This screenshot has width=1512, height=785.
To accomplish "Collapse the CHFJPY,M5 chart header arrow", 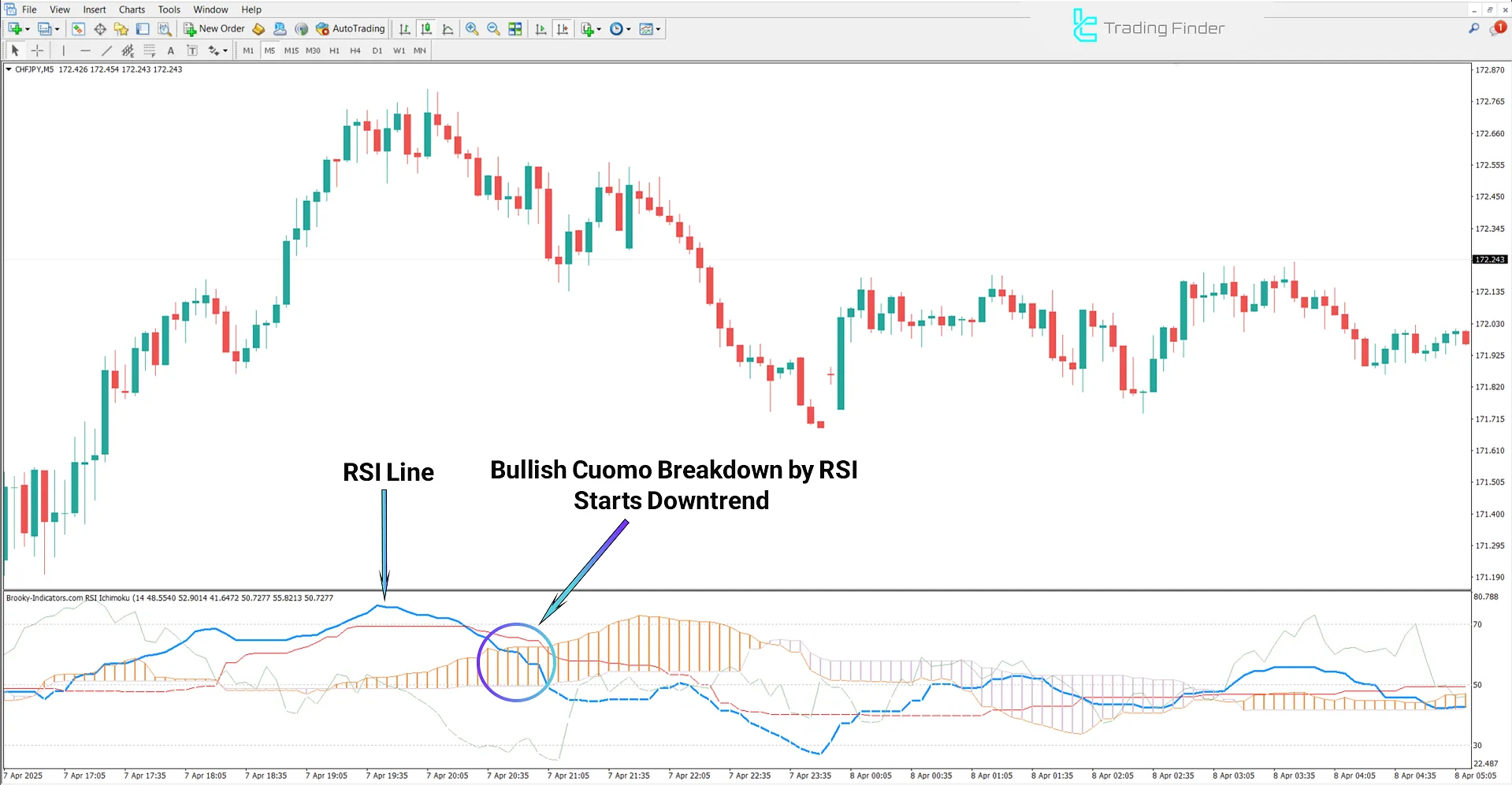I will click(9, 69).
